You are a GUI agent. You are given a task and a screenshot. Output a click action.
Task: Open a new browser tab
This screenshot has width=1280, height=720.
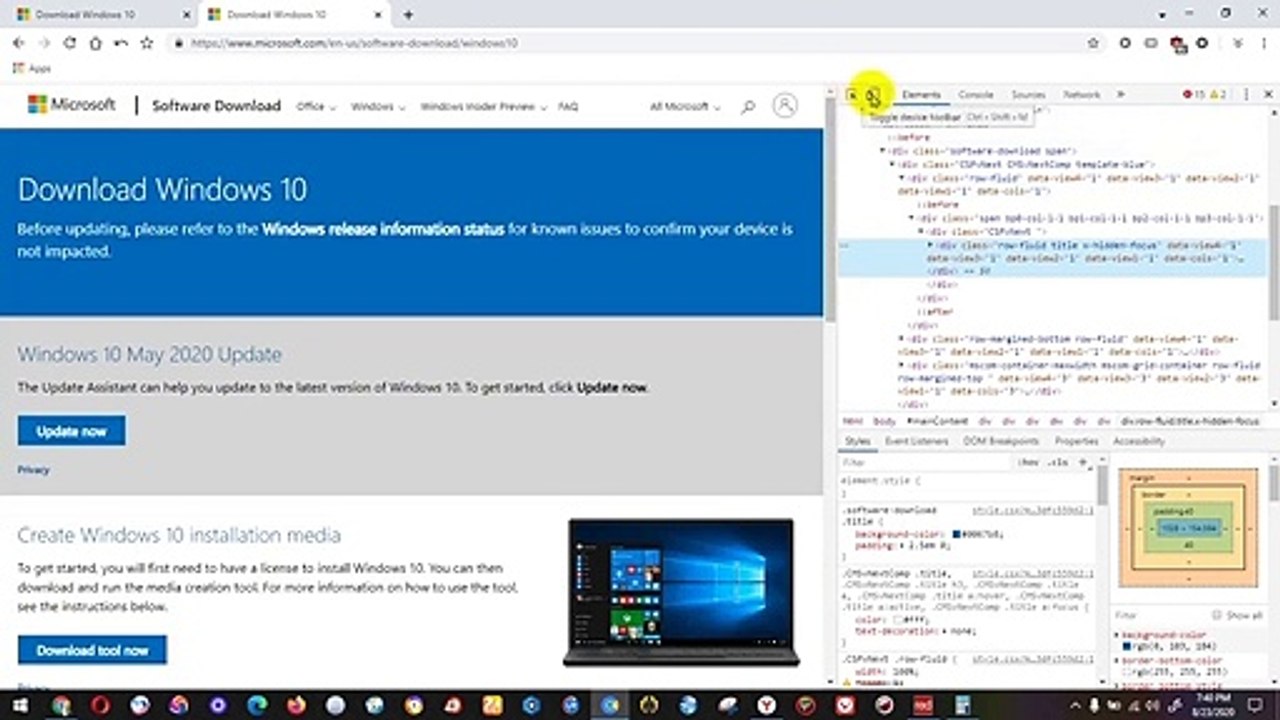pyautogui.click(x=408, y=15)
